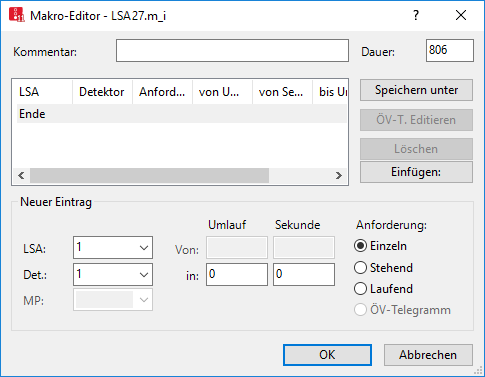
Task: Click the question mark help icon
Action: pyautogui.click(x=416, y=15)
